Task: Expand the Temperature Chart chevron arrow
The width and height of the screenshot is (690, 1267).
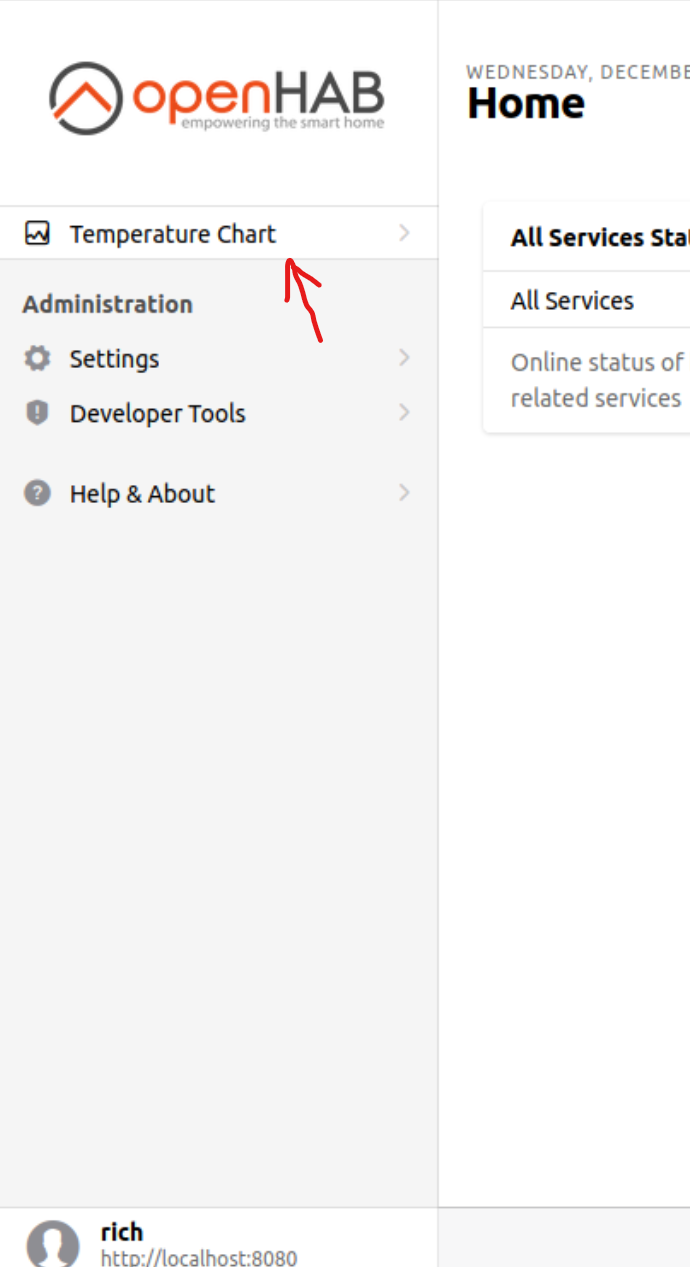Action: click(x=404, y=233)
